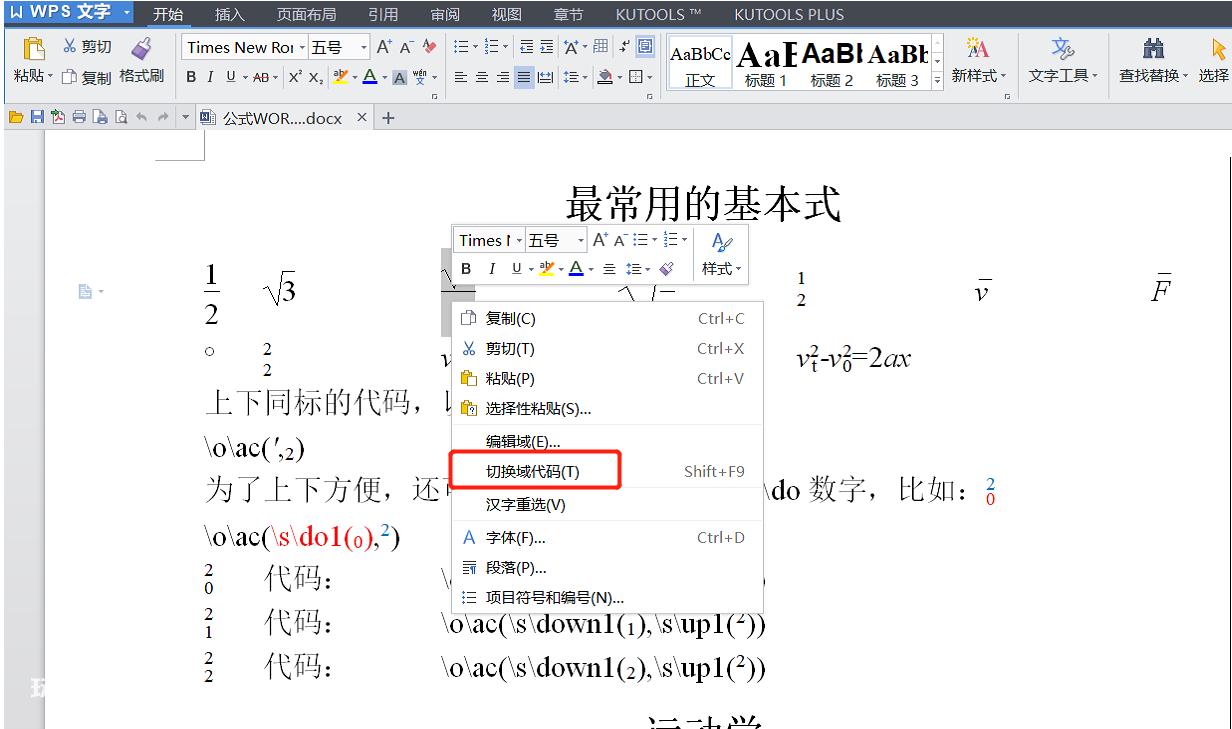Choose 编辑域(E)... from context menu
Viewport: 1232px width, 729px height.
pos(607,441)
